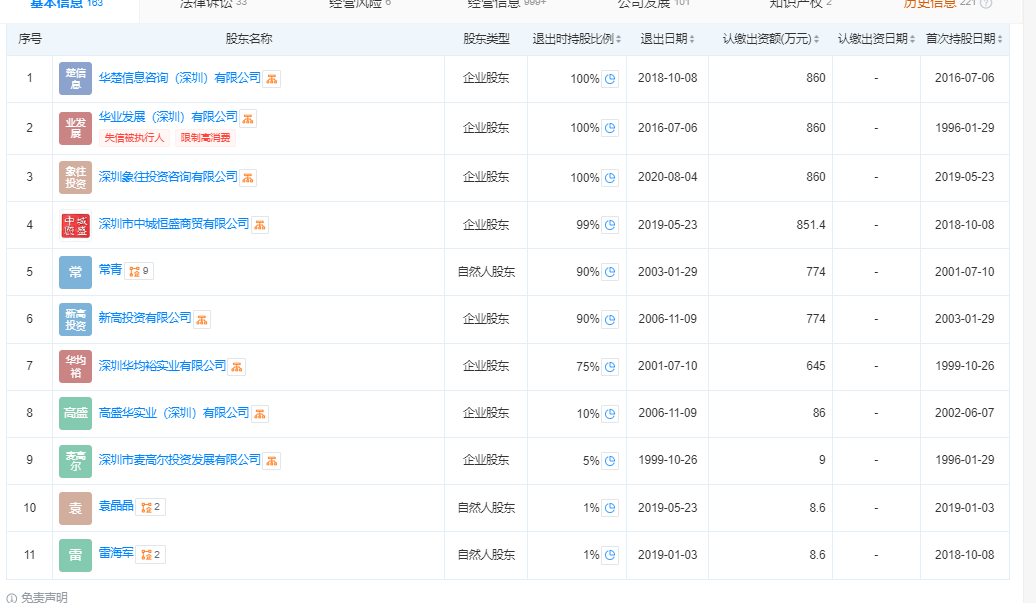1036x603 pixels.
Task: Click the clock icon next to 5%
Action: pyautogui.click(x=610, y=461)
